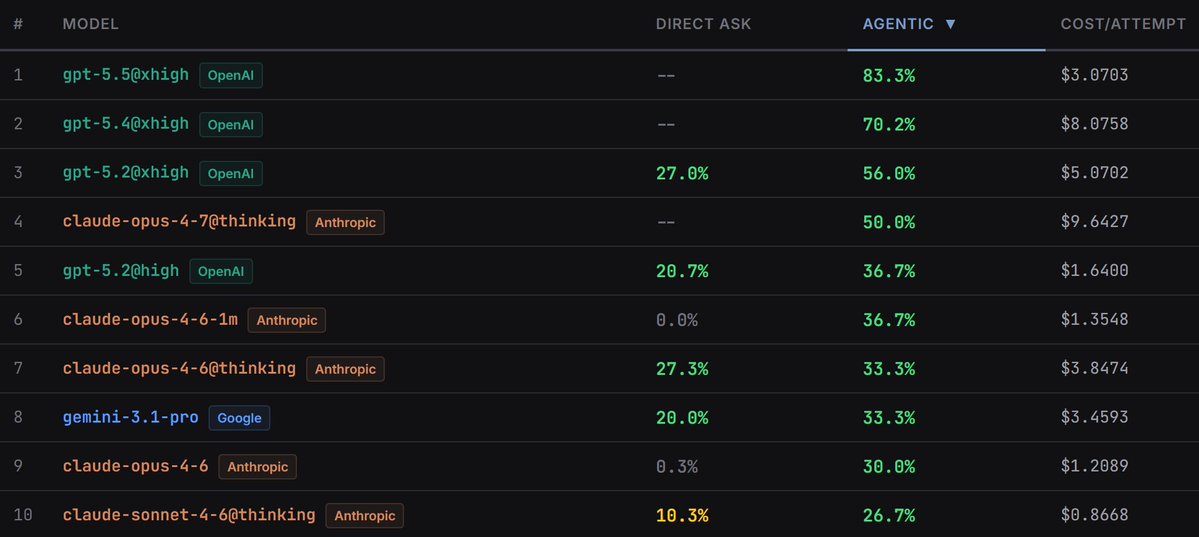The image size is (1199, 537).
Task: Click the Anthropic badge beside claude-opus-4-6-1m
Action: (287, 321)
